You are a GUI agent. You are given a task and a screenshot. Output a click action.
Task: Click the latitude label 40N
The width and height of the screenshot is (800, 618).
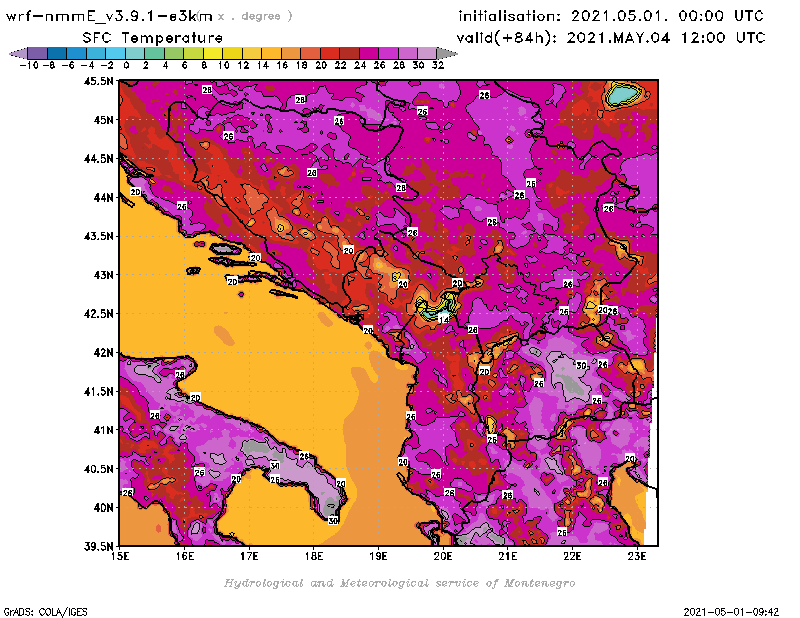[104, 508]
